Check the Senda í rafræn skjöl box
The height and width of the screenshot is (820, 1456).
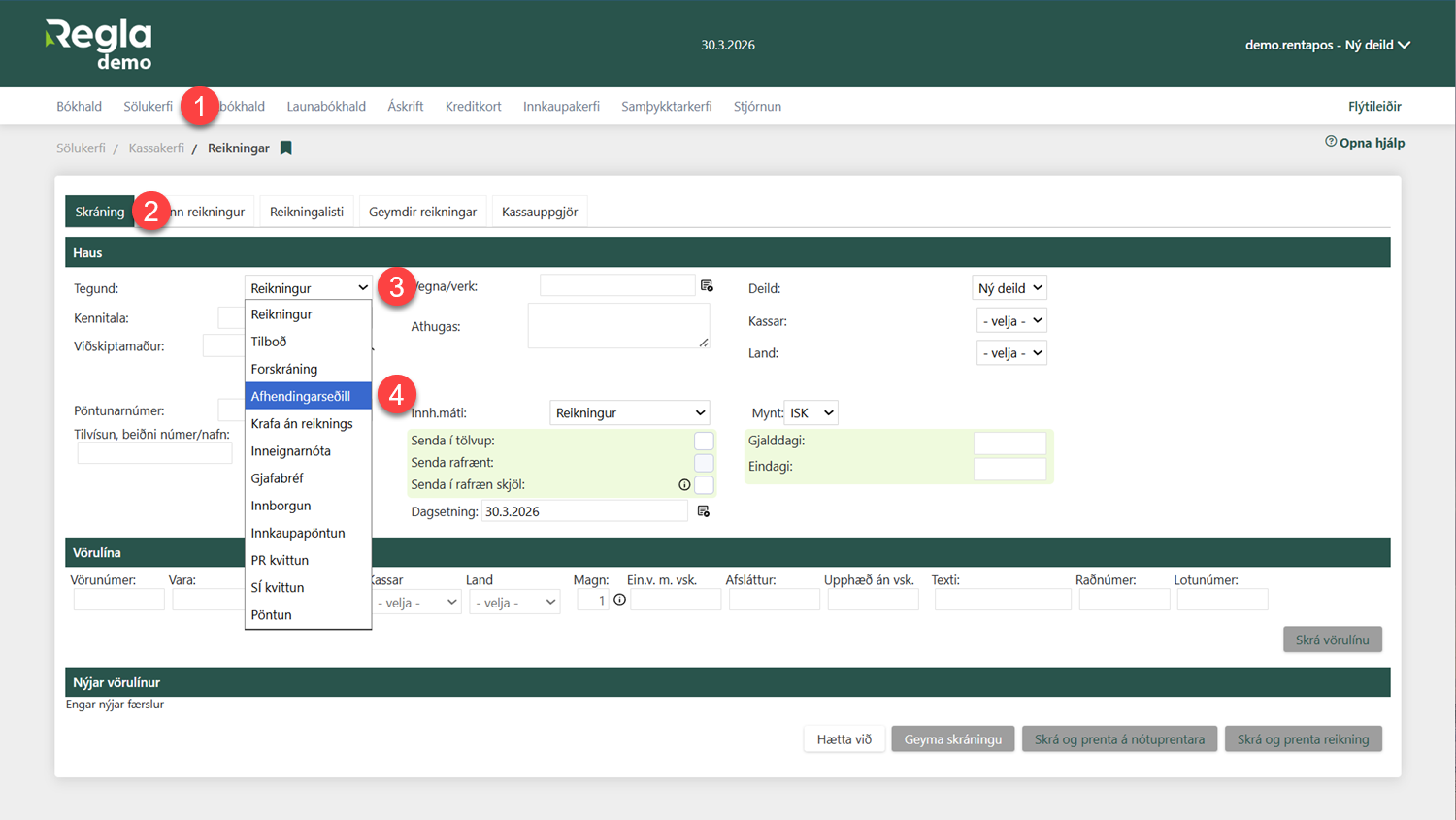click(704, 485)
